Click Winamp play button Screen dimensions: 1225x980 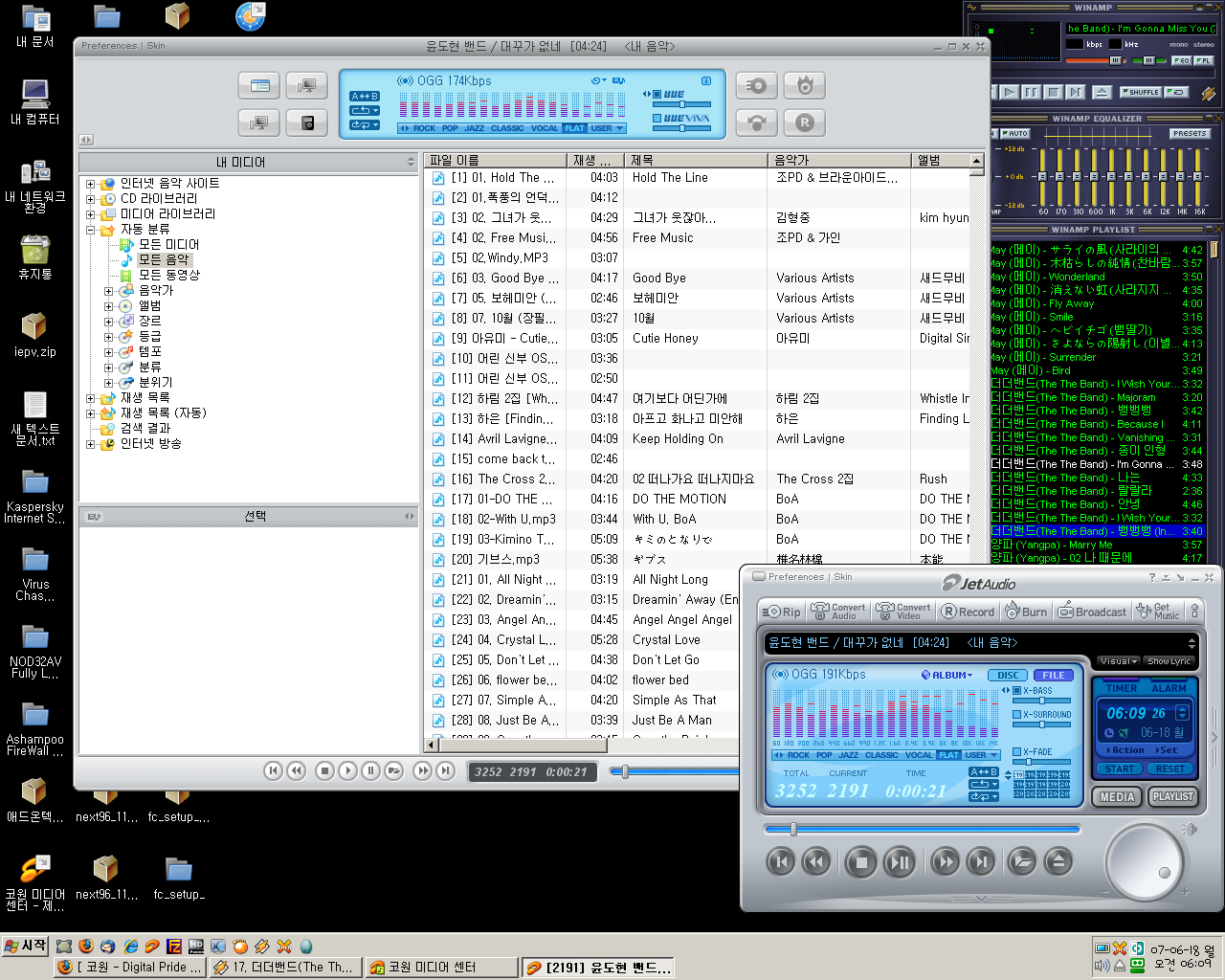click(1009, 92)
